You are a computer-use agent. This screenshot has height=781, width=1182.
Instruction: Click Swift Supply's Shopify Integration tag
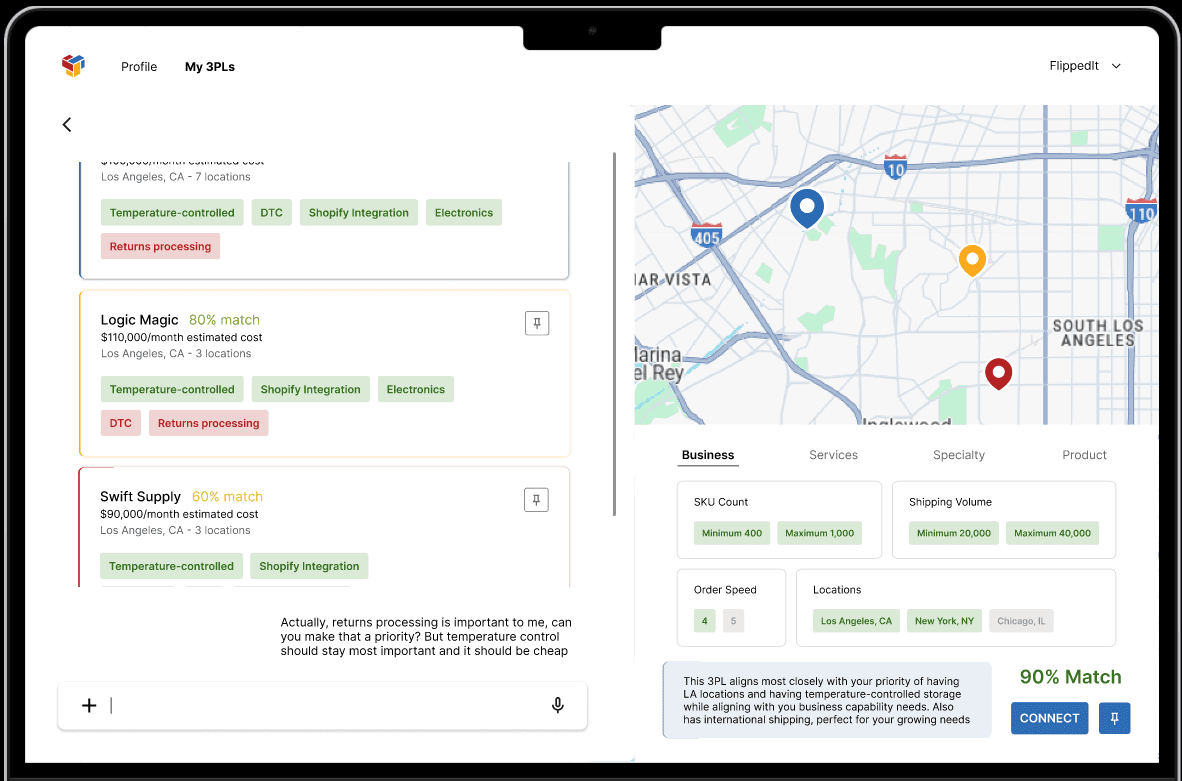tap(309, 566)
